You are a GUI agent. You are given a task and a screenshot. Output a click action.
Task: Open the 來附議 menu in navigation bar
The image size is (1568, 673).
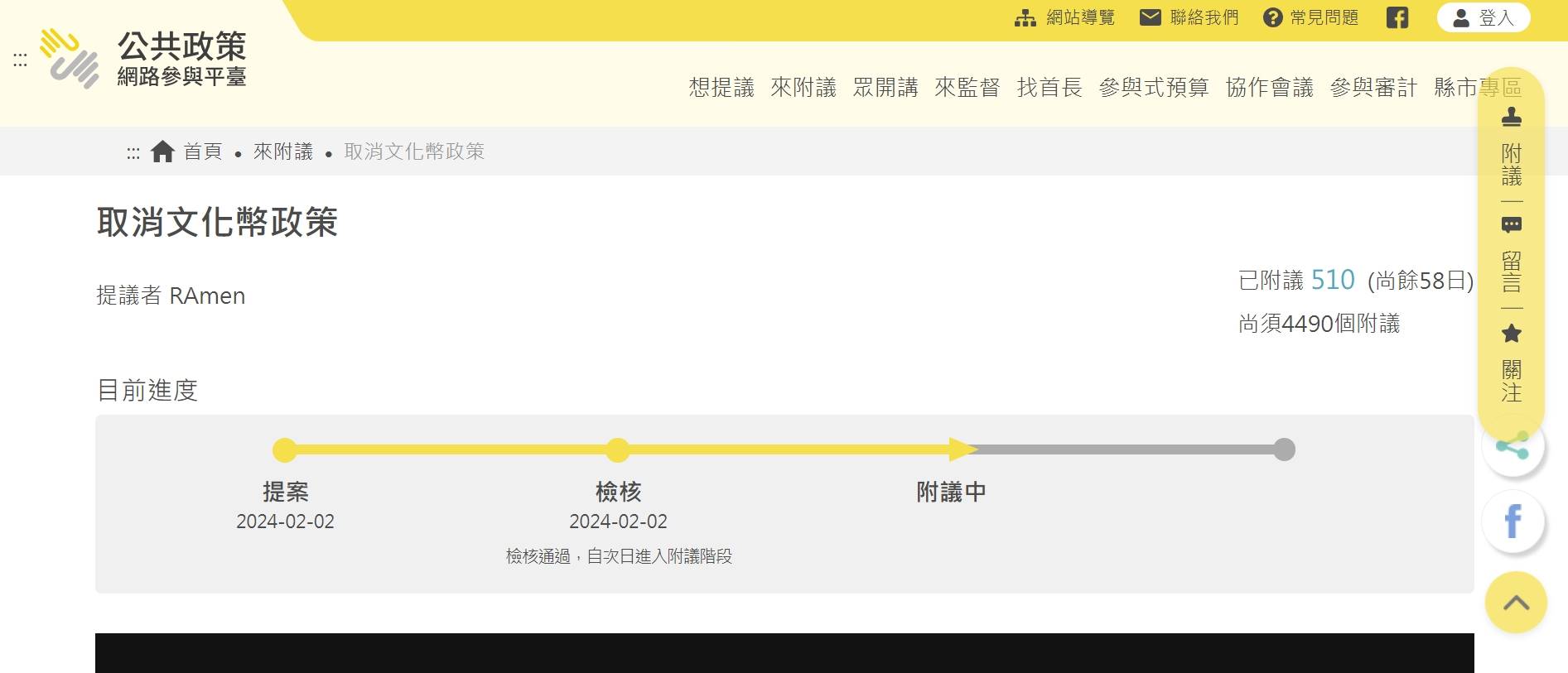click(803, 87)
